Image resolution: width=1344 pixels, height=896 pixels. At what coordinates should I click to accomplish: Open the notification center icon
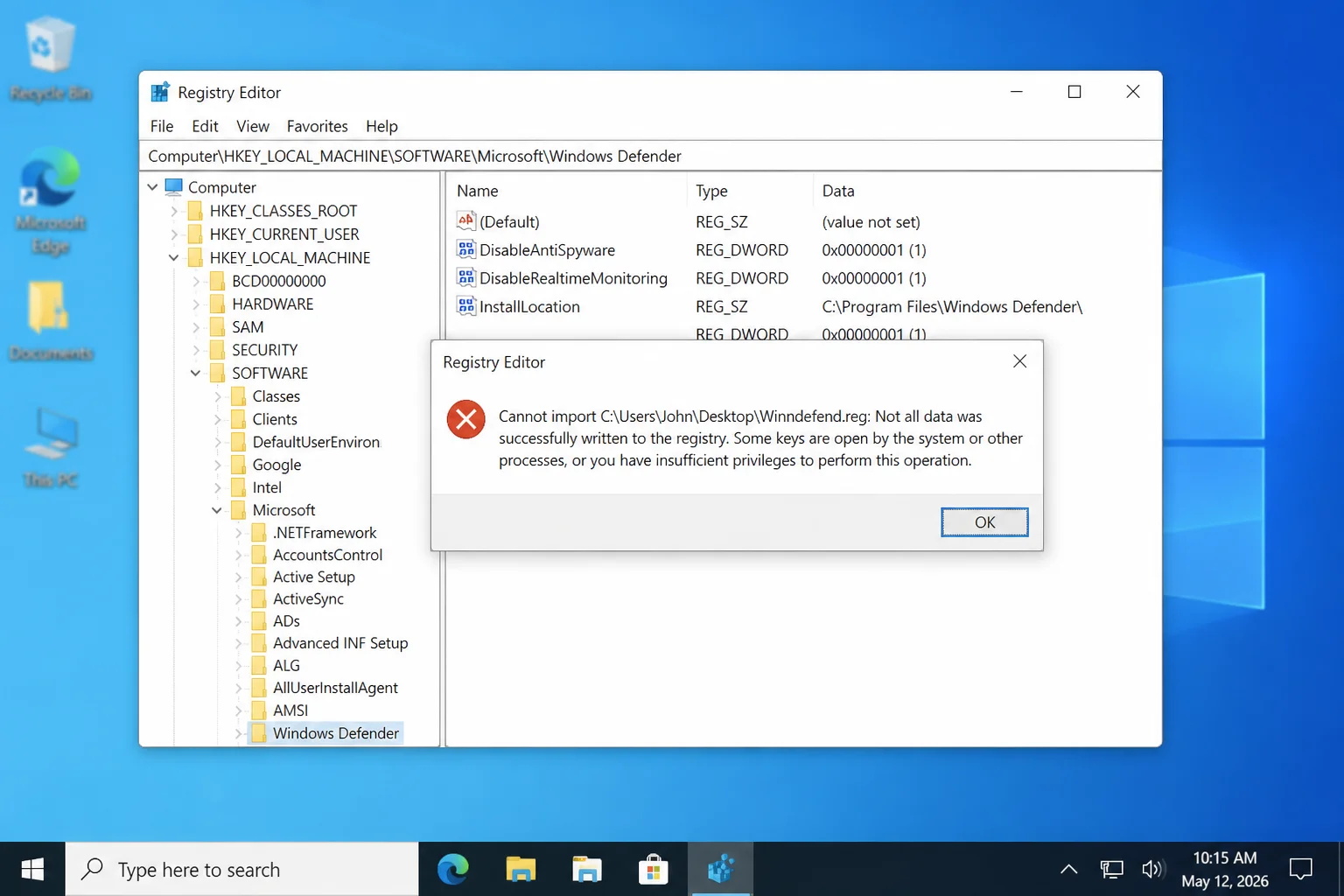click(1301, 869)
